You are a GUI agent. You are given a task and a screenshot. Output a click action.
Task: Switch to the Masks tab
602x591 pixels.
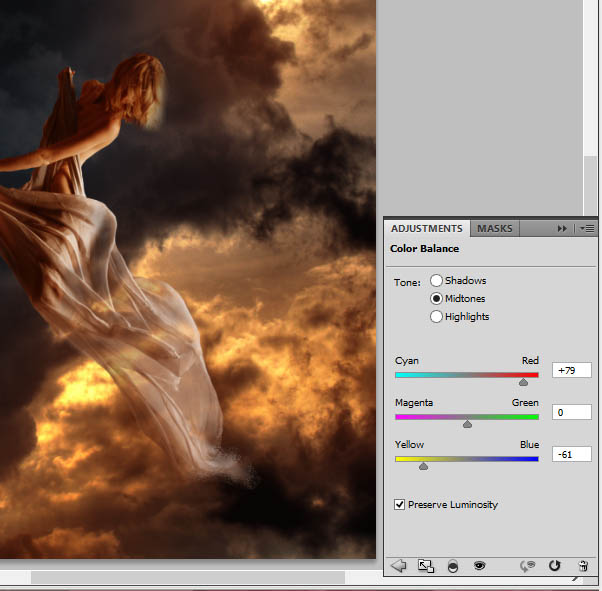coord(494,229)
